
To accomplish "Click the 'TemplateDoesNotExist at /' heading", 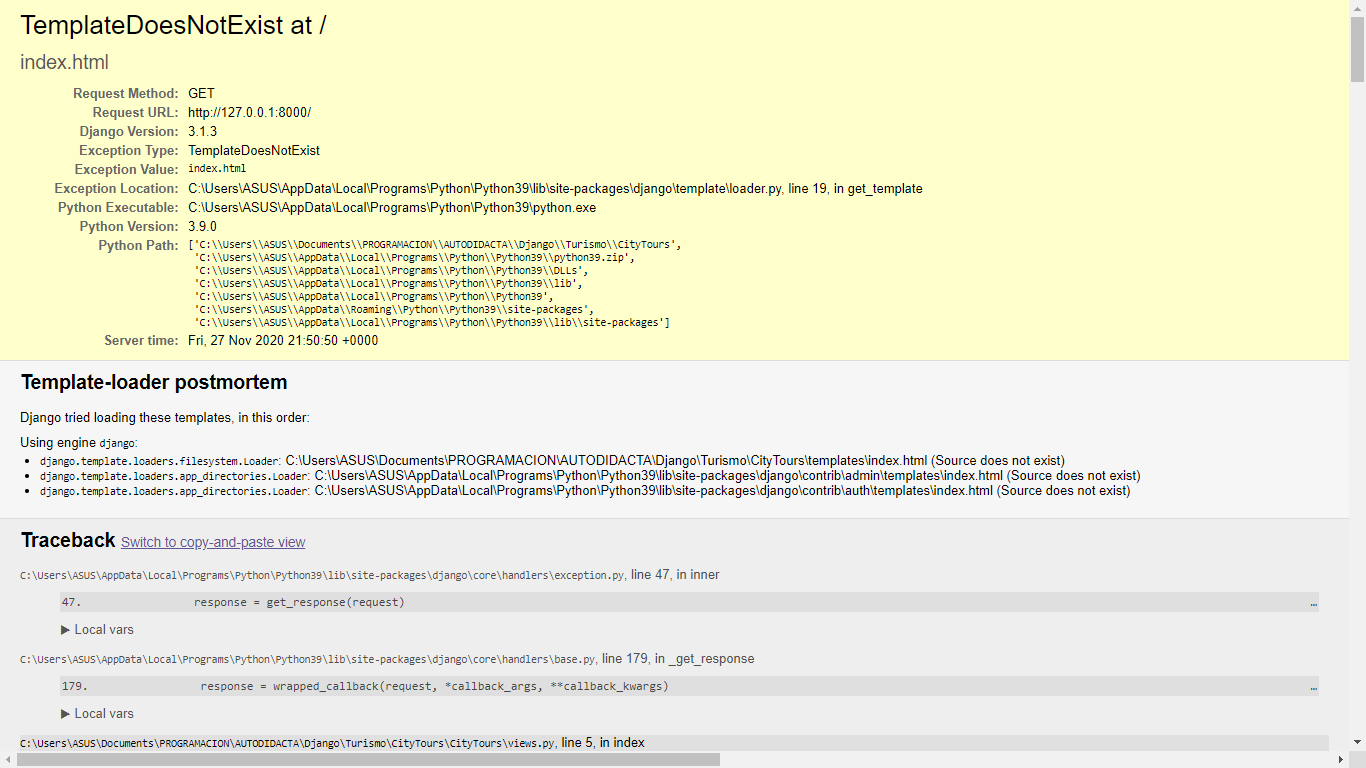I will (x=173, y=26).
